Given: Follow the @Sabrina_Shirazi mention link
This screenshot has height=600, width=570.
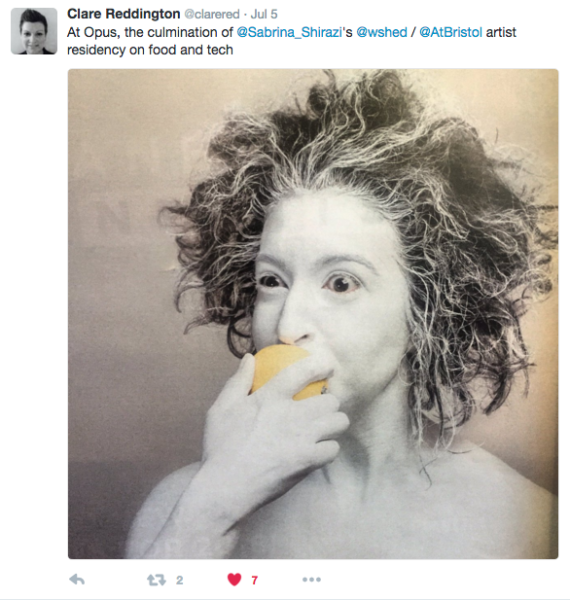Looking at the screenshot, I should 289,32.
